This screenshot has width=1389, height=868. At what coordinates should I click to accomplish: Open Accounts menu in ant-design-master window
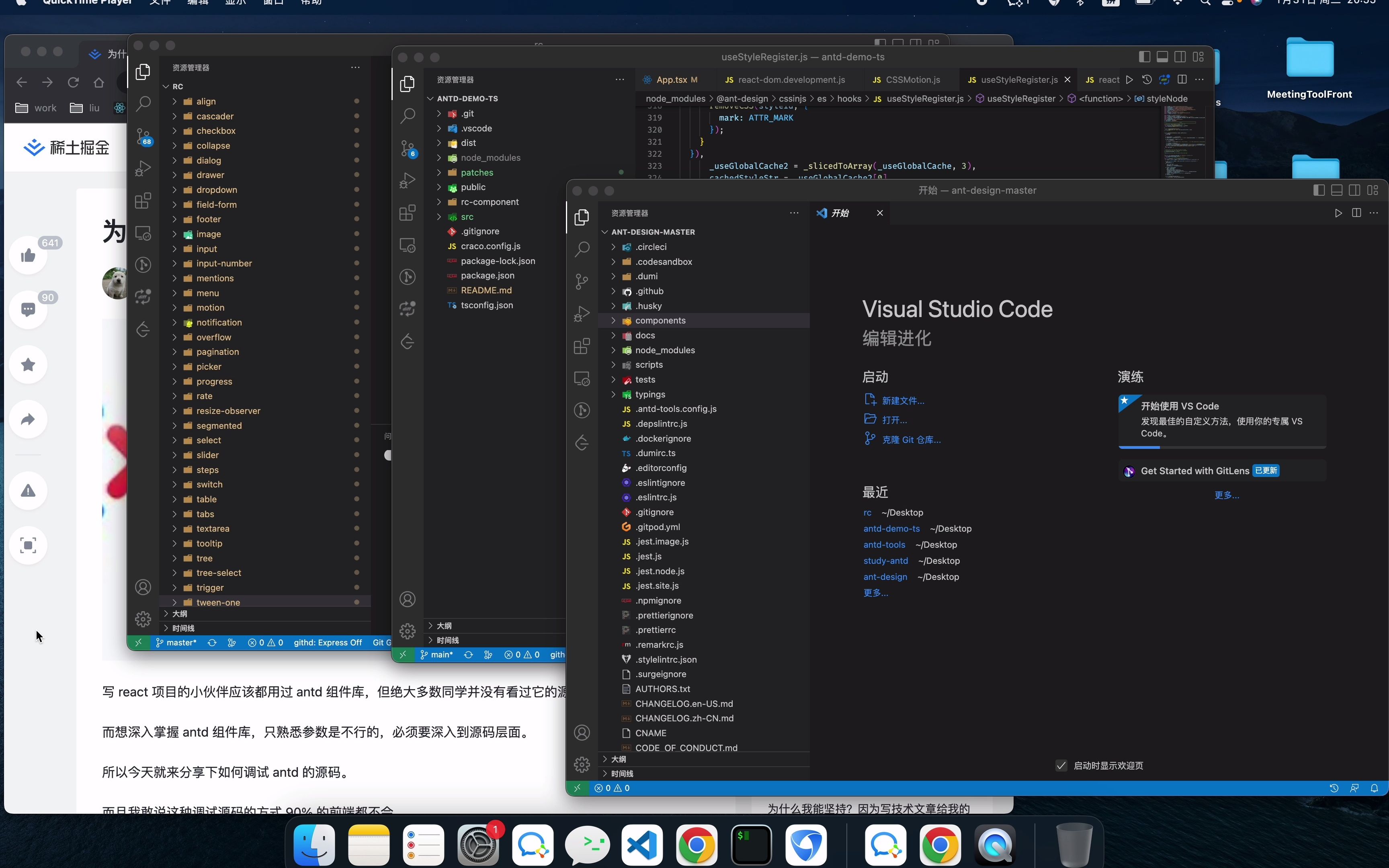tap(582, 733)
